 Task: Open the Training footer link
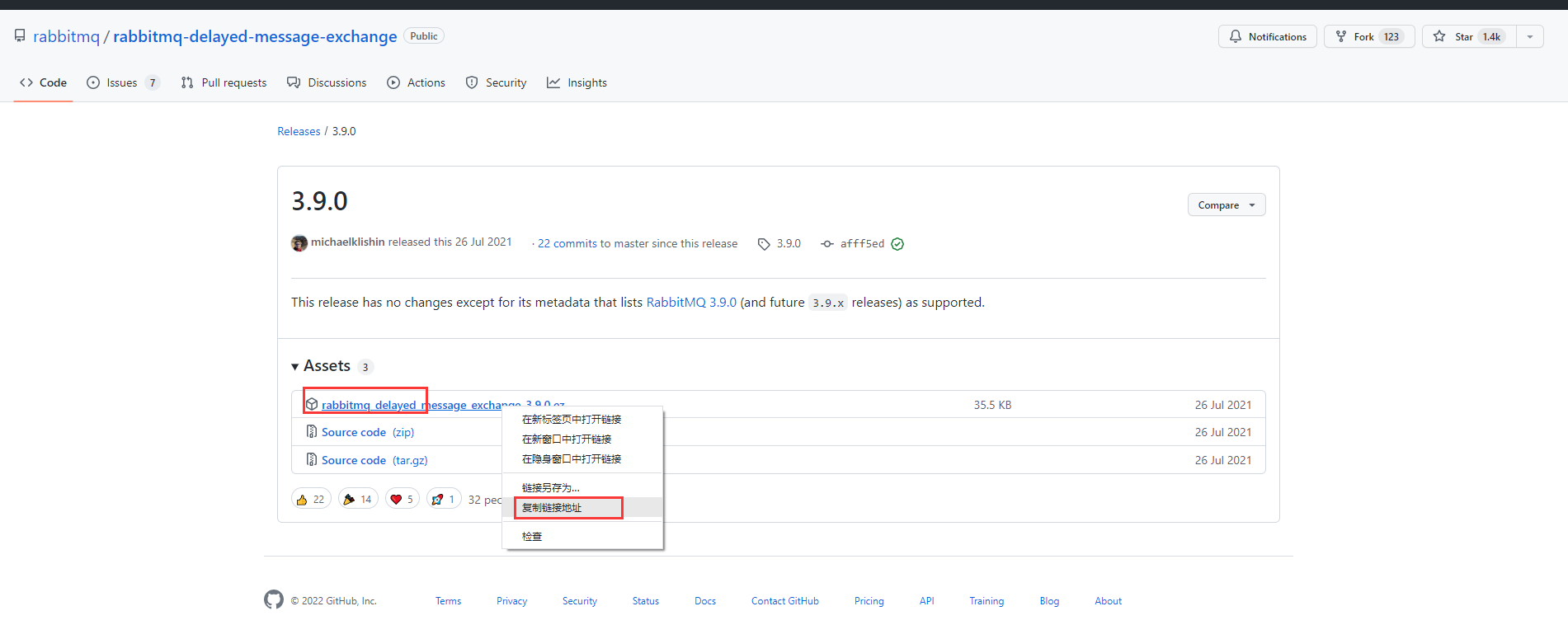[986, 601]
